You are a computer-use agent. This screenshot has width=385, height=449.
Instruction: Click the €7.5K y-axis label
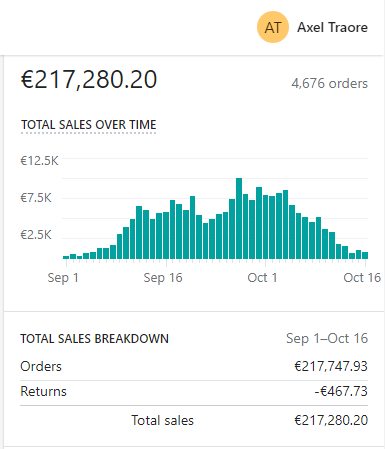(x=36, y=198)
